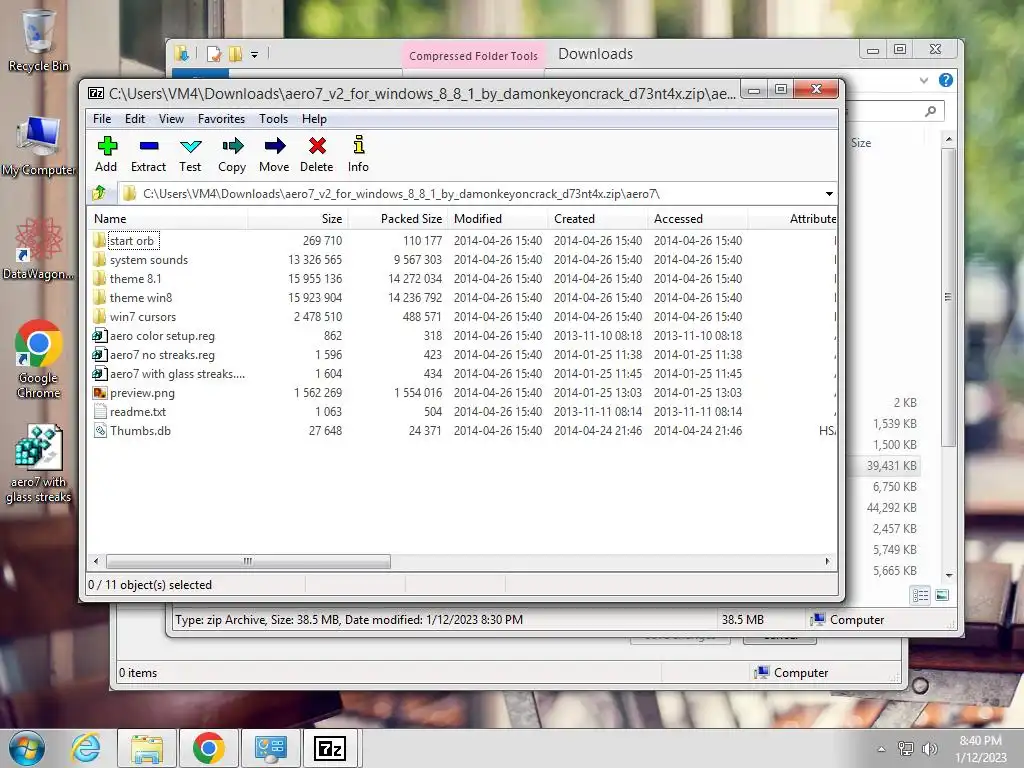
Task: Click the Move toolbar icon
Action: point(274,146)
